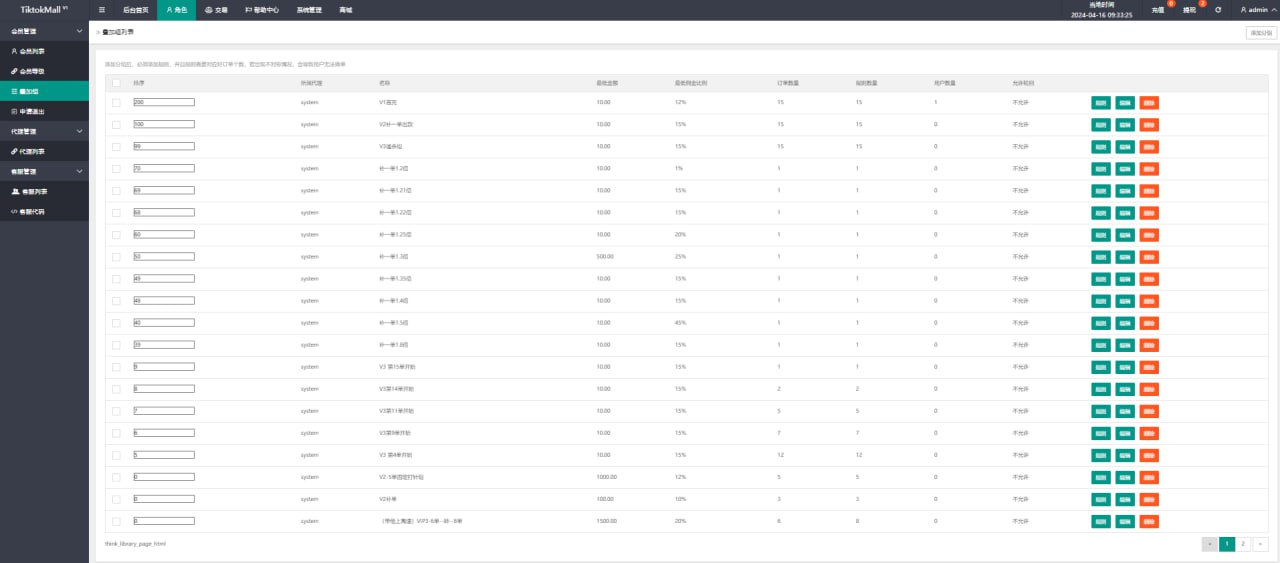Toggle the hamburger sidebar menu icon
Image resolution: width=1280 pixels, height=563 pixels.
(102, 9)
